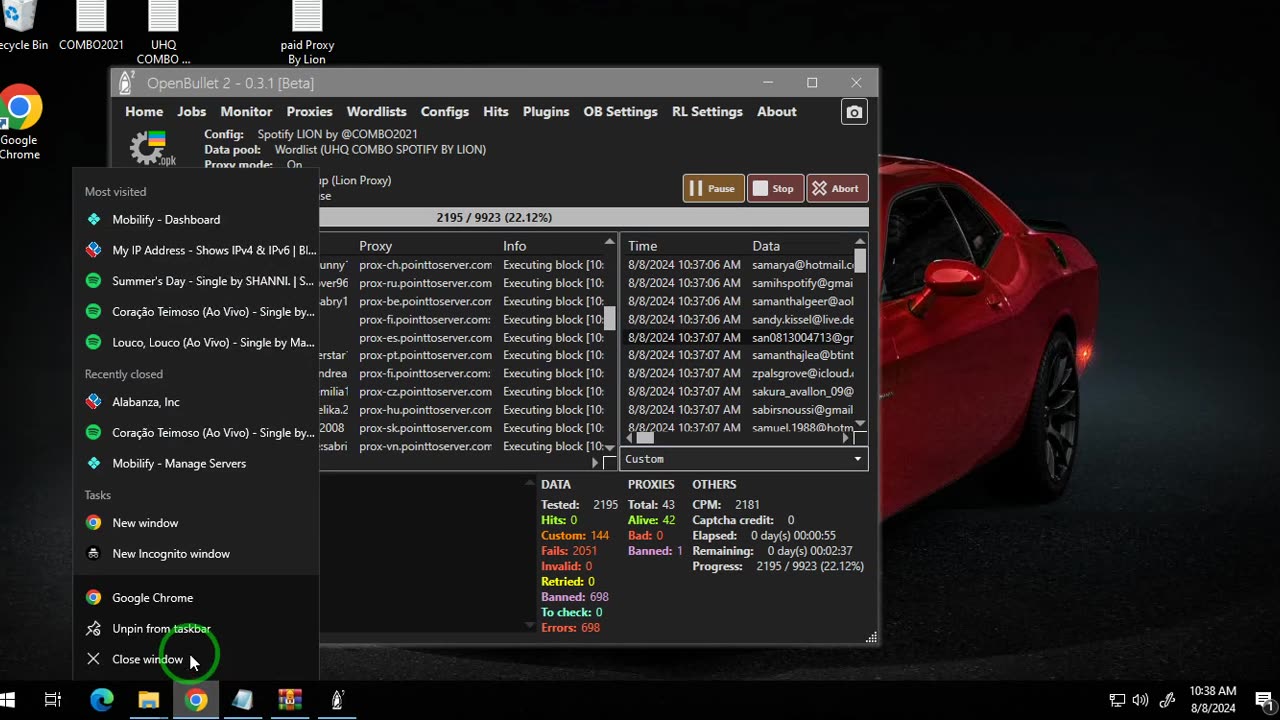Click the OpenBullet title bar app icon
The height and width of the screenshot is (720, 1280).
tap(126, 83)
